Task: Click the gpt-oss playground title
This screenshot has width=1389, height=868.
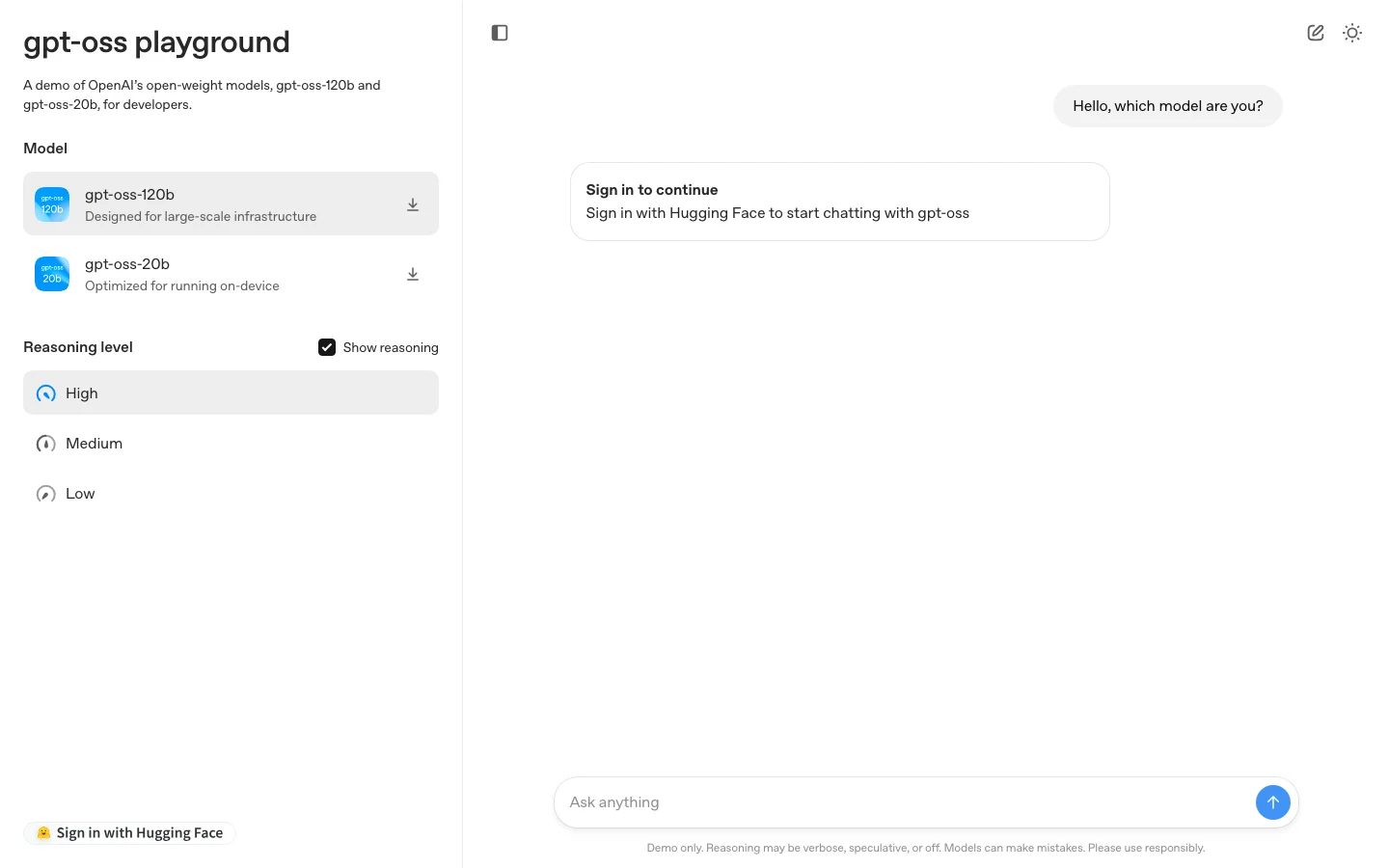Action: click(x=156, y=42)
